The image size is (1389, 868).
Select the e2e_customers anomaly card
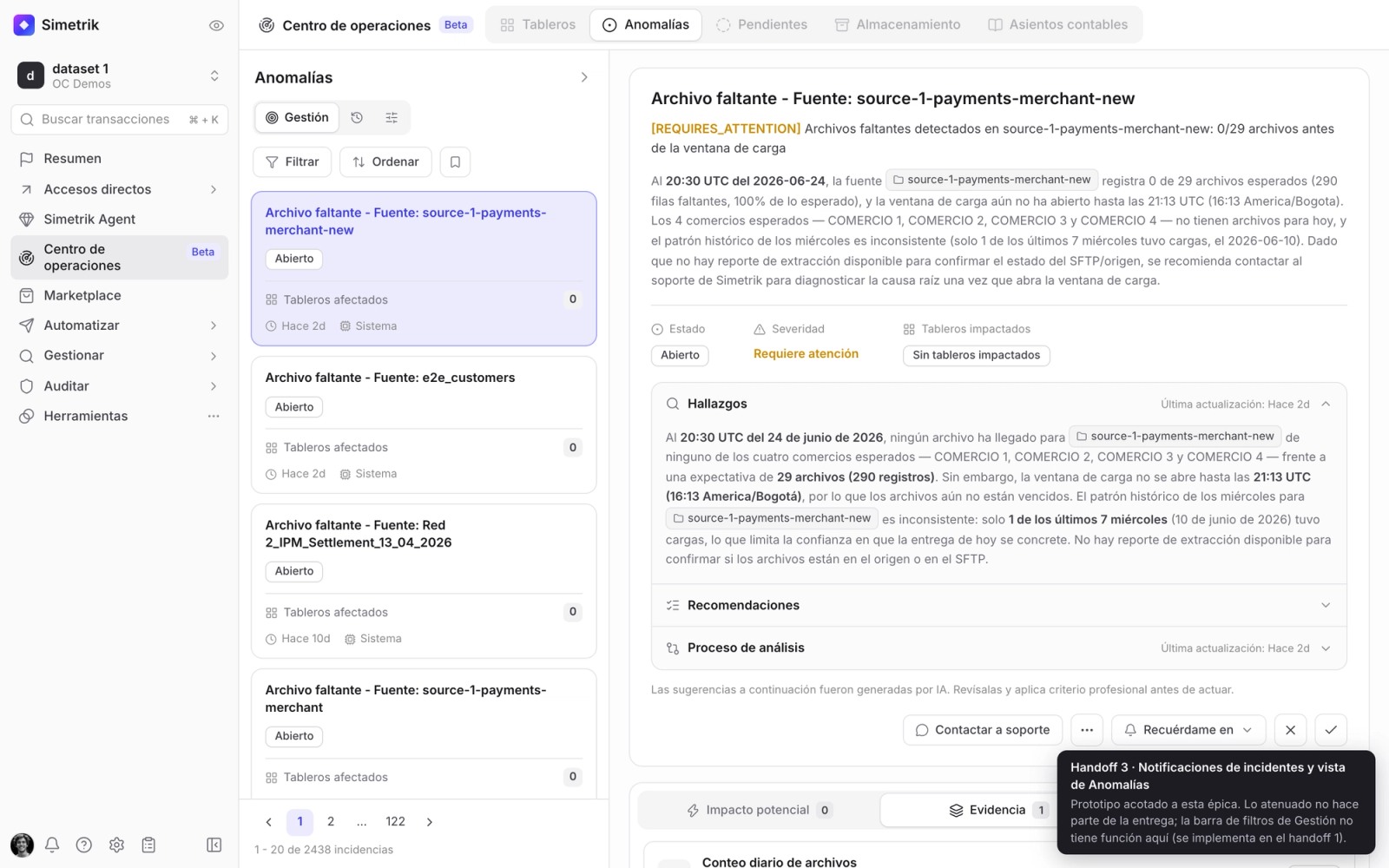click(424, 425)
